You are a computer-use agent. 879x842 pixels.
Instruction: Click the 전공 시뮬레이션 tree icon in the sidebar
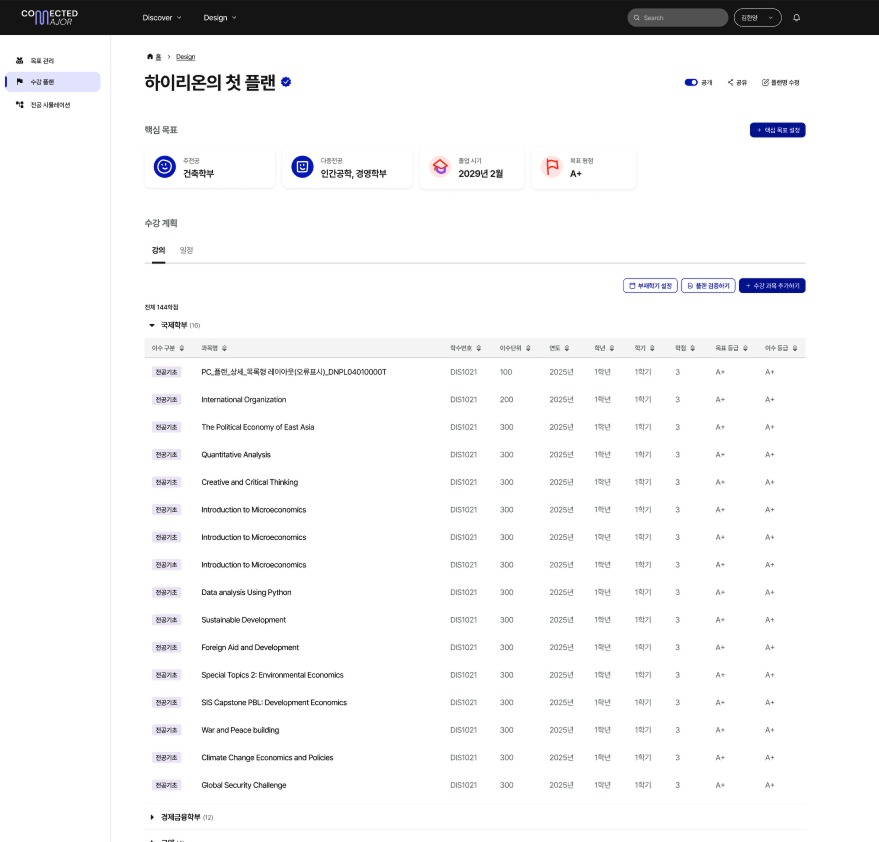point(20,105)
